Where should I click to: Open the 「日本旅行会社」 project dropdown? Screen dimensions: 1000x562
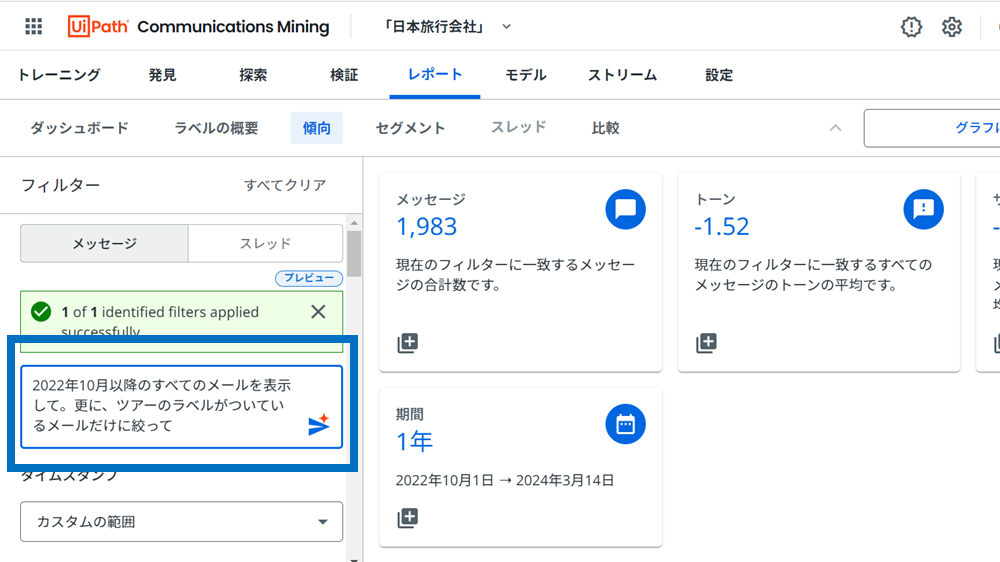tap(447, 27)
